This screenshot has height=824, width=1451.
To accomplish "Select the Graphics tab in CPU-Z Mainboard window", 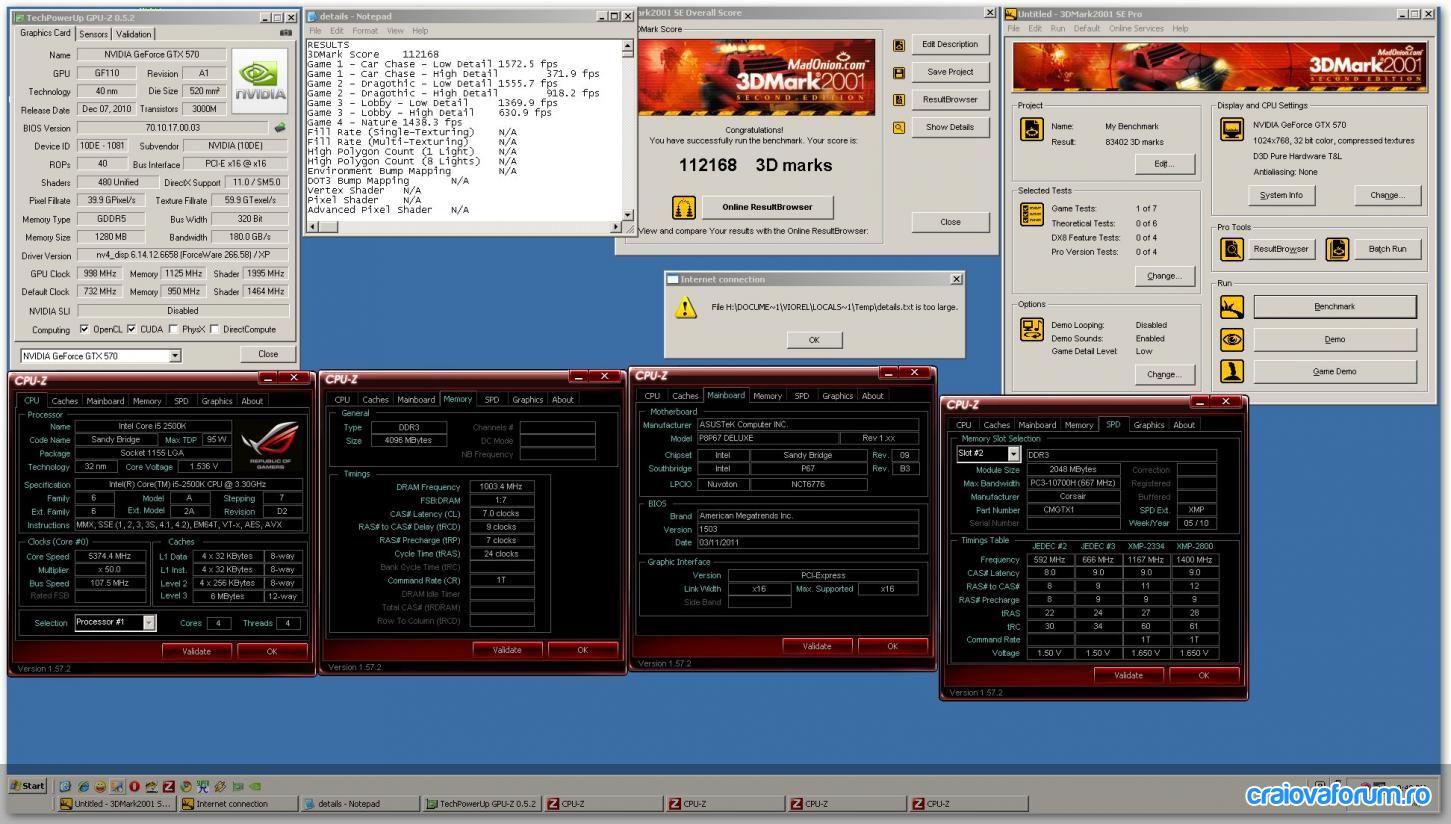I will [x=837, y=395].
